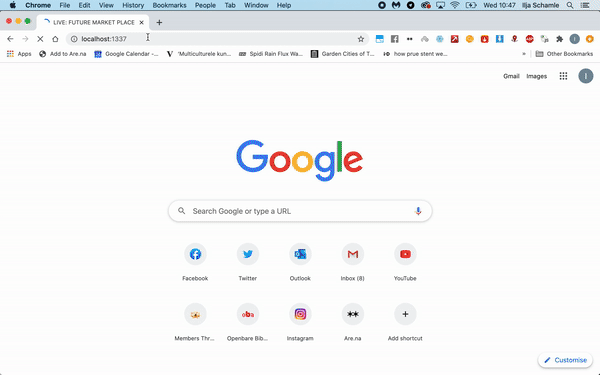This screenshot has width=600, height=375.
Task: Open the Garden Cities of T... bookmark
Action: [342, 54]
